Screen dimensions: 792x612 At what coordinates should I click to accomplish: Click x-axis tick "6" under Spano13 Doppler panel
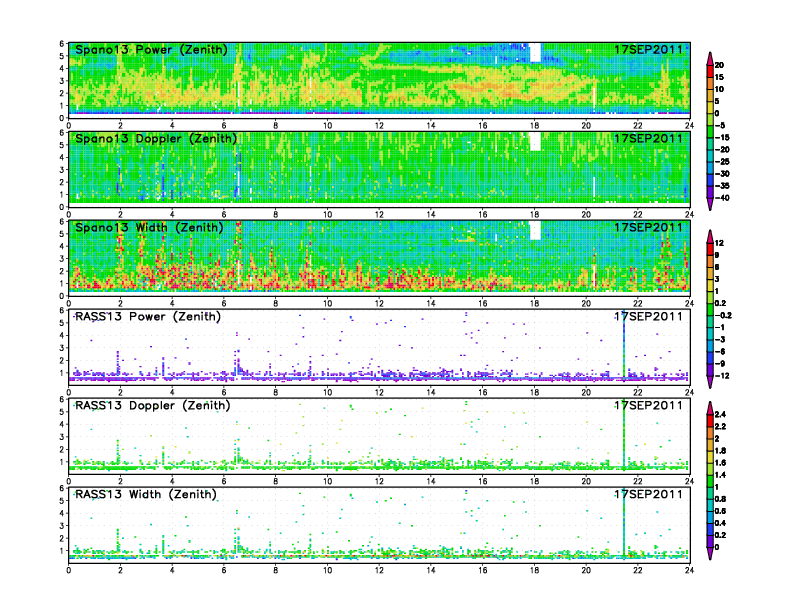pyautogui.click(x=224, y=214)
